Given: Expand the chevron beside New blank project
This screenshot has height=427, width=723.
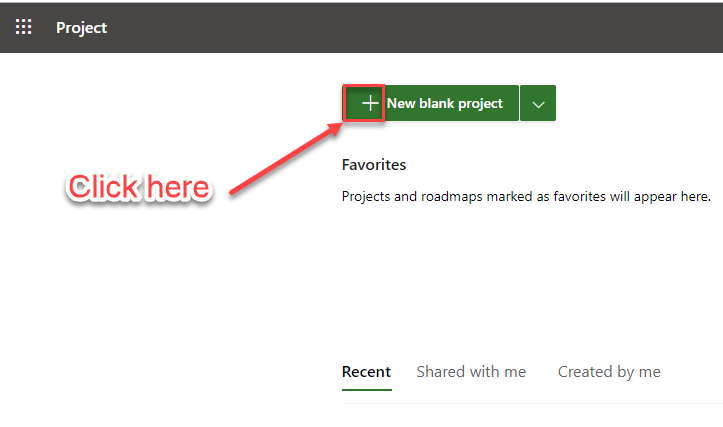Looking at the screenshot, I should pos(538,103).
